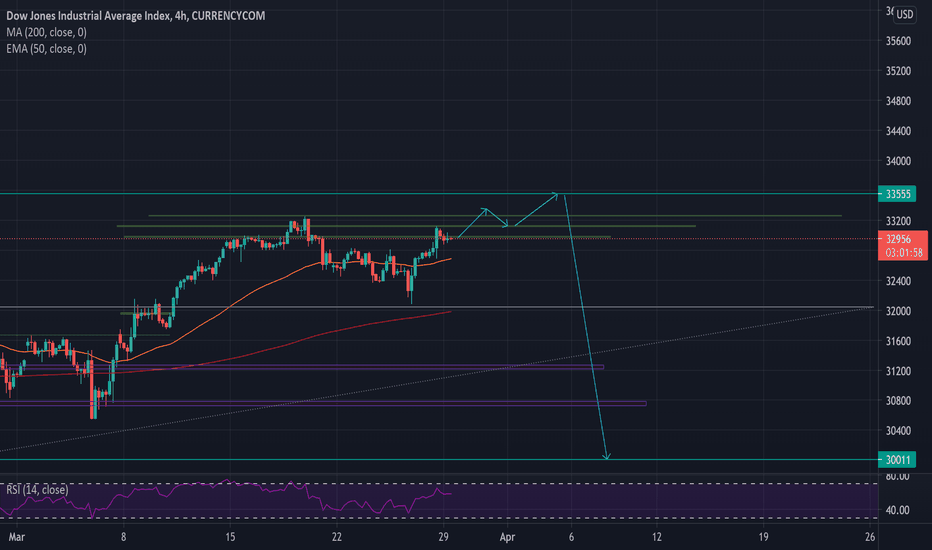932x550 pixels.
Task: Click the 26 date label on time axis
Action: tap(870, 537)
